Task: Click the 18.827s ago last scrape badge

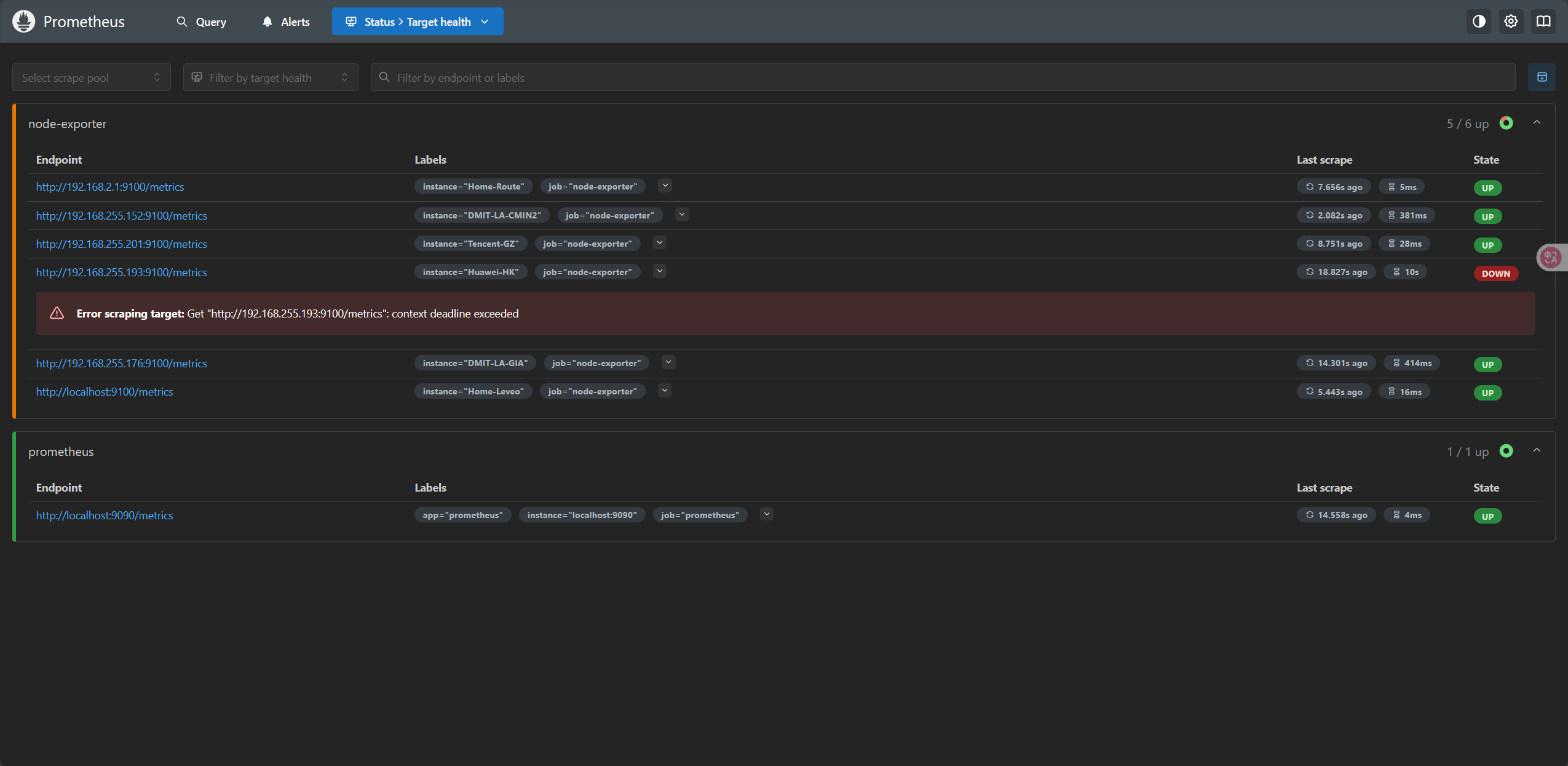Action: 1336,272
